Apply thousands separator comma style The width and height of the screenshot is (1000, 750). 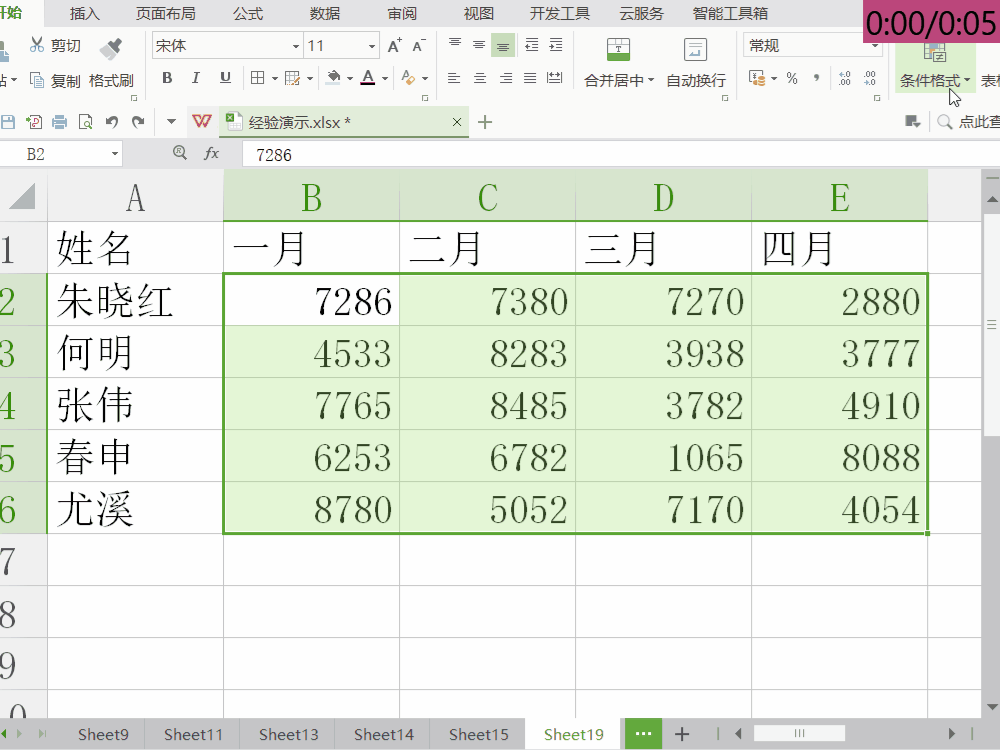[x=816, y=78]
